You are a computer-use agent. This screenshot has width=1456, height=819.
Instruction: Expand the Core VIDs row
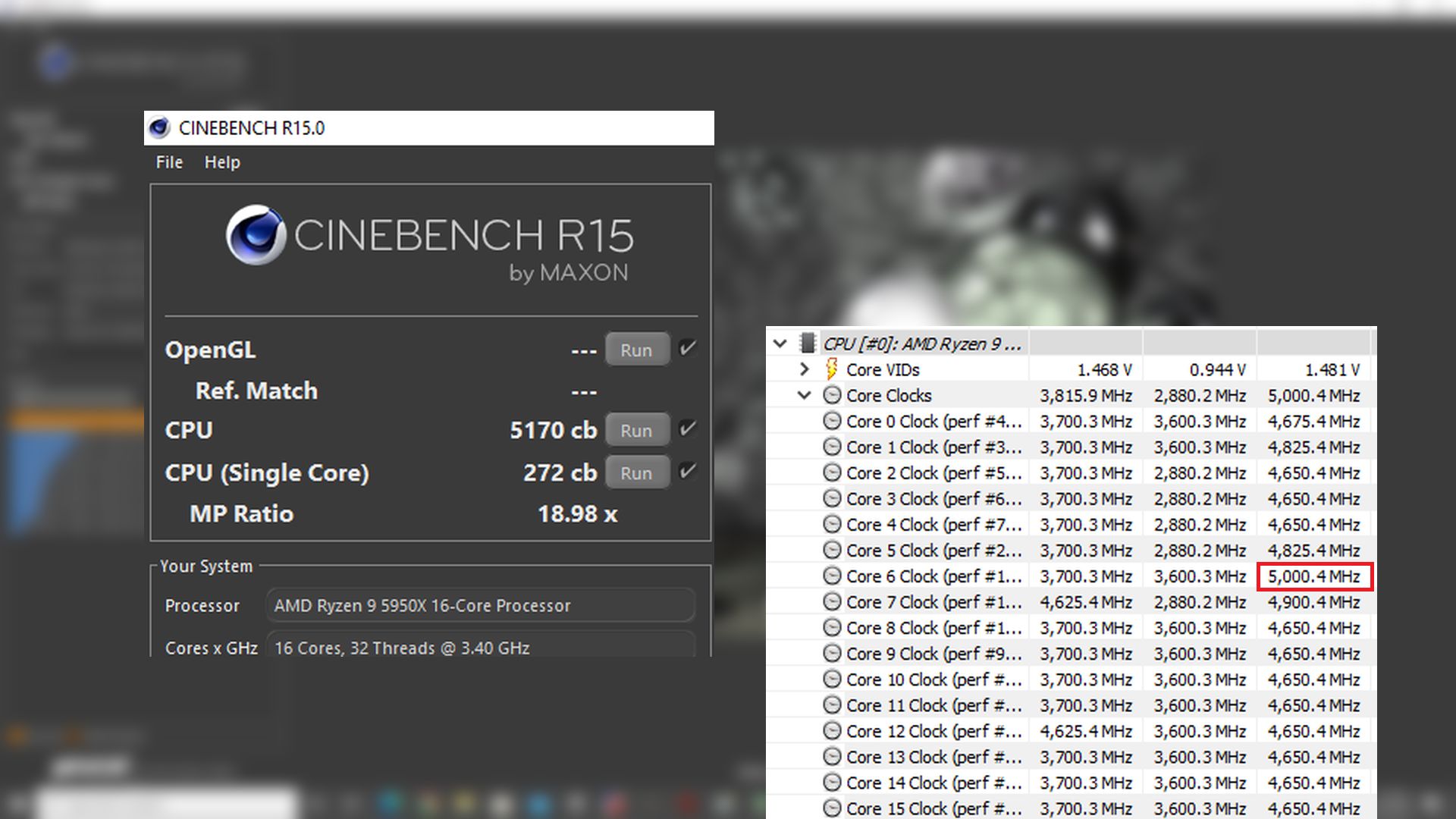pos(805,369)
